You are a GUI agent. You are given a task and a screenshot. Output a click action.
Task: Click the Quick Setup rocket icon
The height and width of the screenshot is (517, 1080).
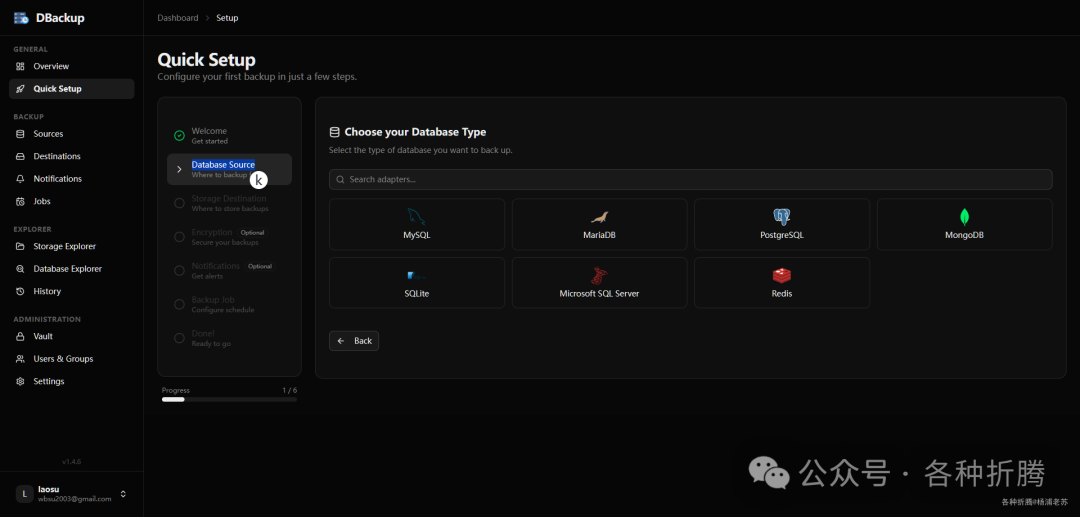20,89
